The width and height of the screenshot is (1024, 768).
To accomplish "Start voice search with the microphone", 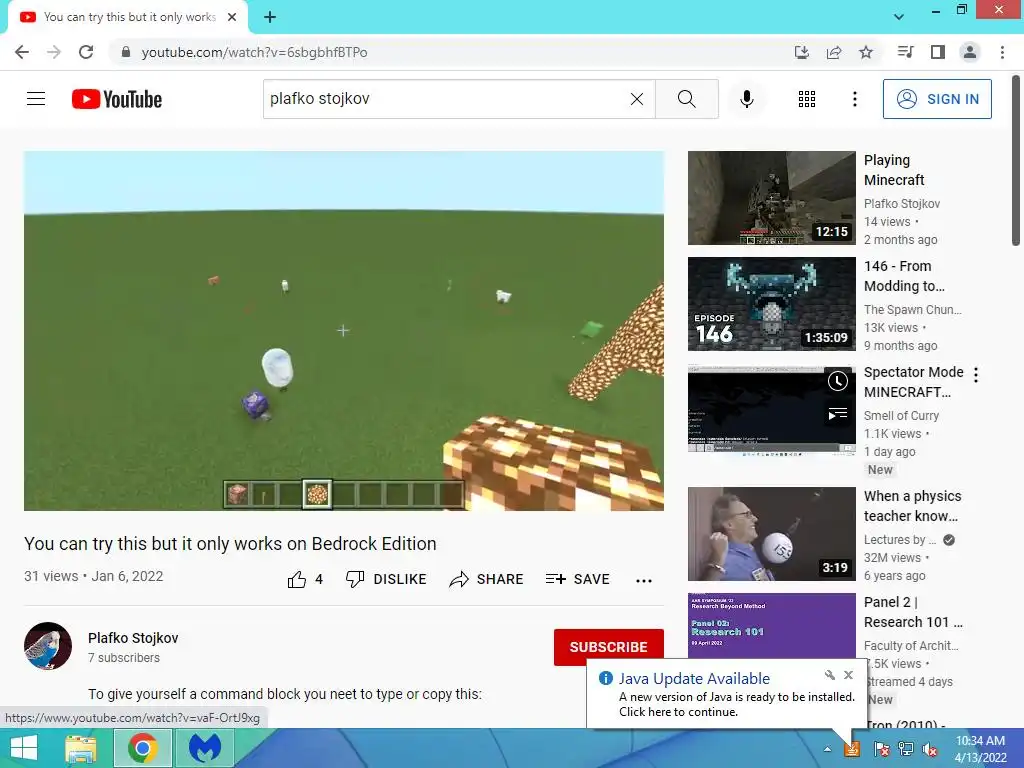I will click(746, 99).
